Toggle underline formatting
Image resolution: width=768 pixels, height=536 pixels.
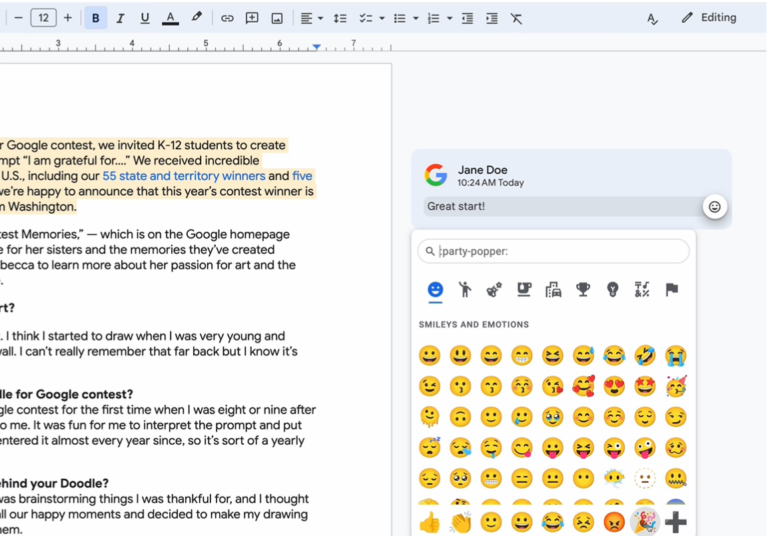tap(144, 18)
